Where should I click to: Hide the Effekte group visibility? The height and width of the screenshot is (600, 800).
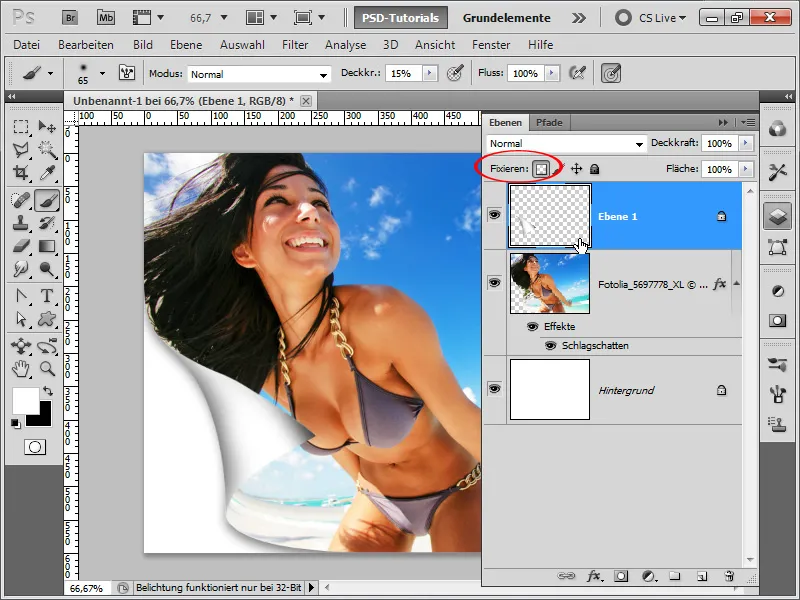[x=532, y=327]
